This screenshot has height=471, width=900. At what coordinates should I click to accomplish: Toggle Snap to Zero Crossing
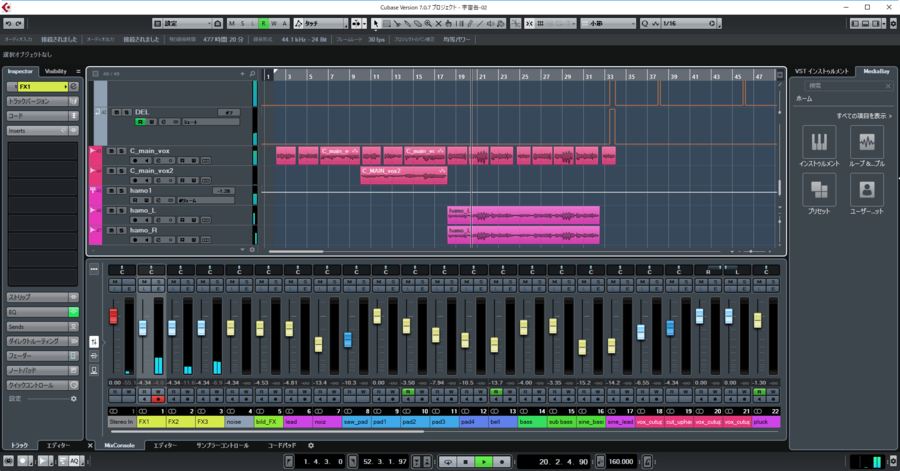(516, 24)
